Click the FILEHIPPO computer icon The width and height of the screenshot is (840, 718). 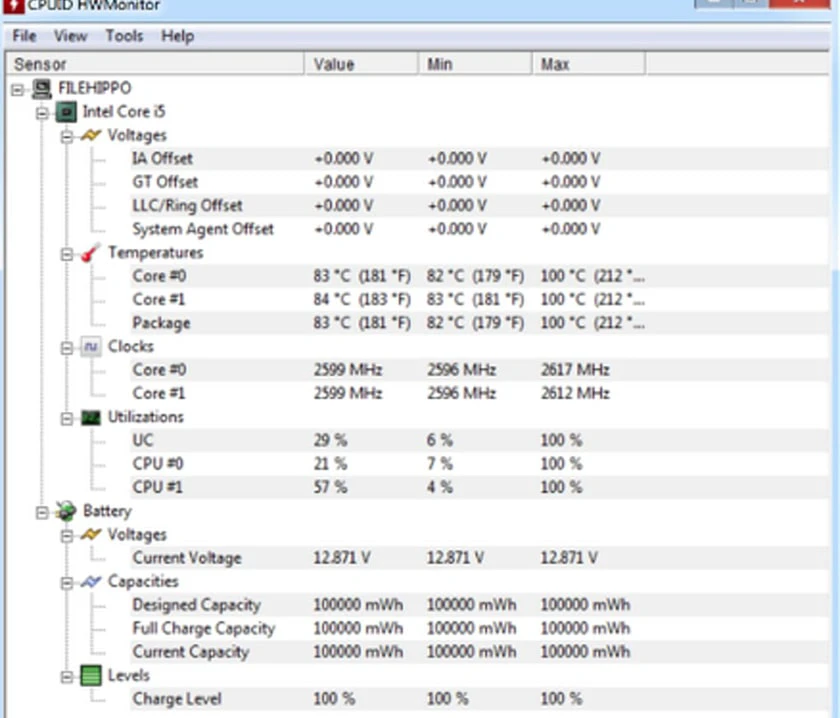[x=41, y=88]
